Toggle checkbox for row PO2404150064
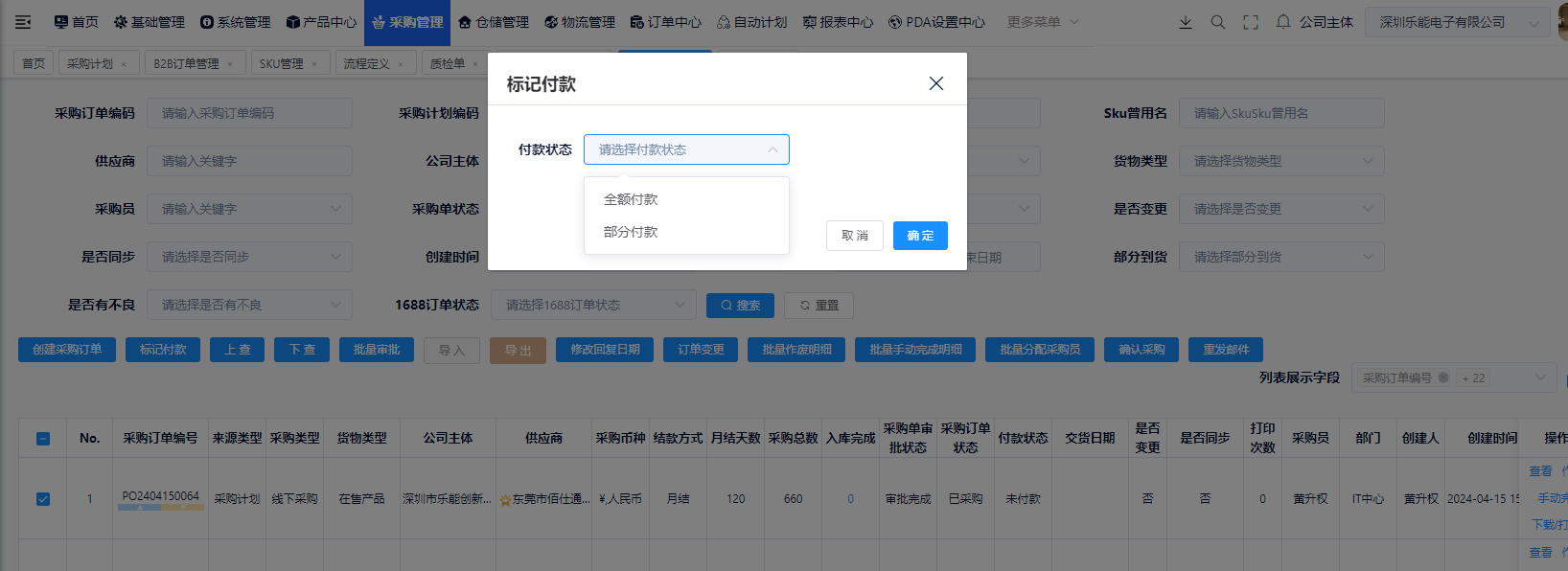Viewport: 1568px width, 571px height. 43,499
